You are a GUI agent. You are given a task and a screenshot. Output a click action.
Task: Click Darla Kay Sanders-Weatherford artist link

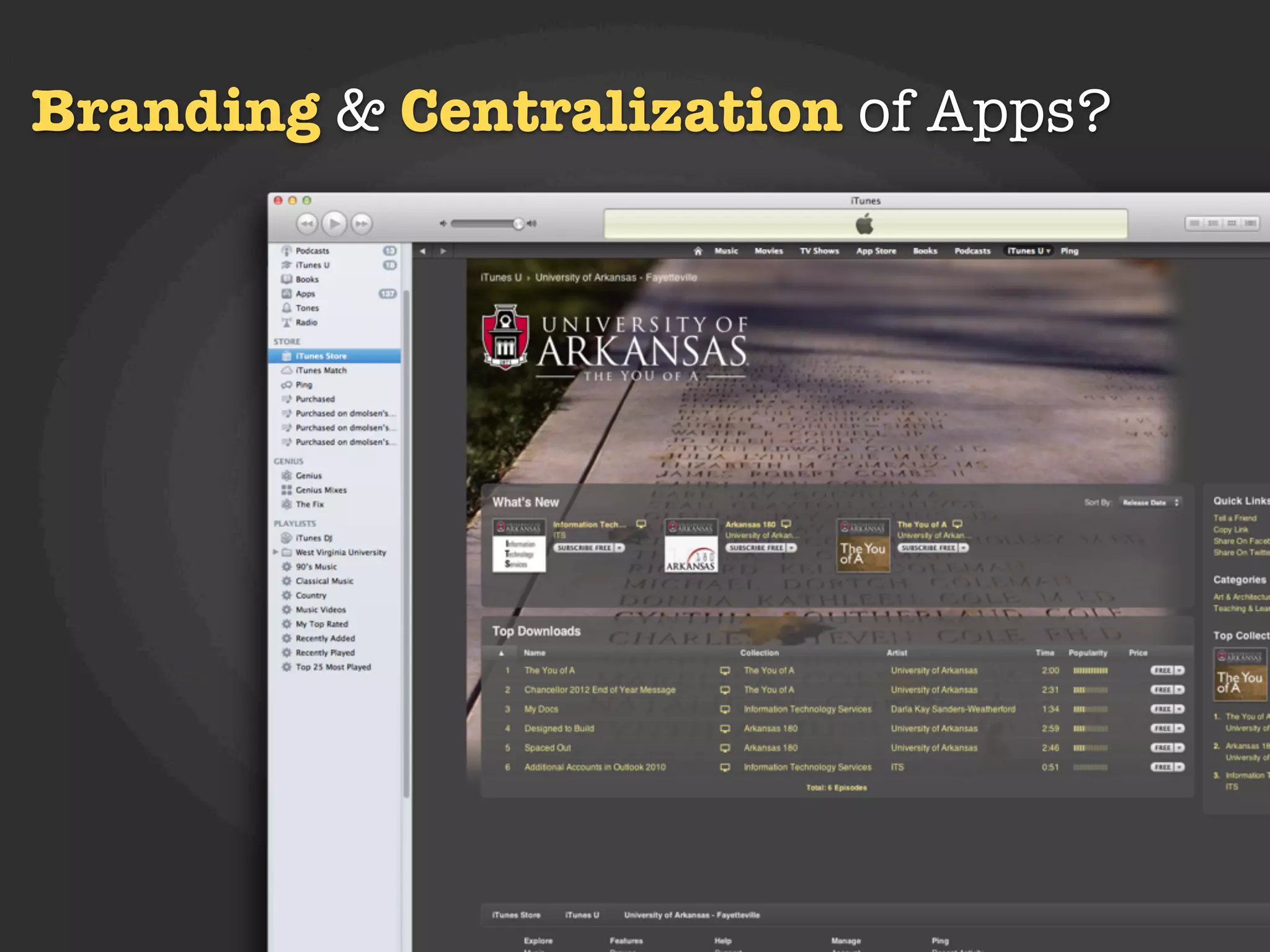pos(953,709)
